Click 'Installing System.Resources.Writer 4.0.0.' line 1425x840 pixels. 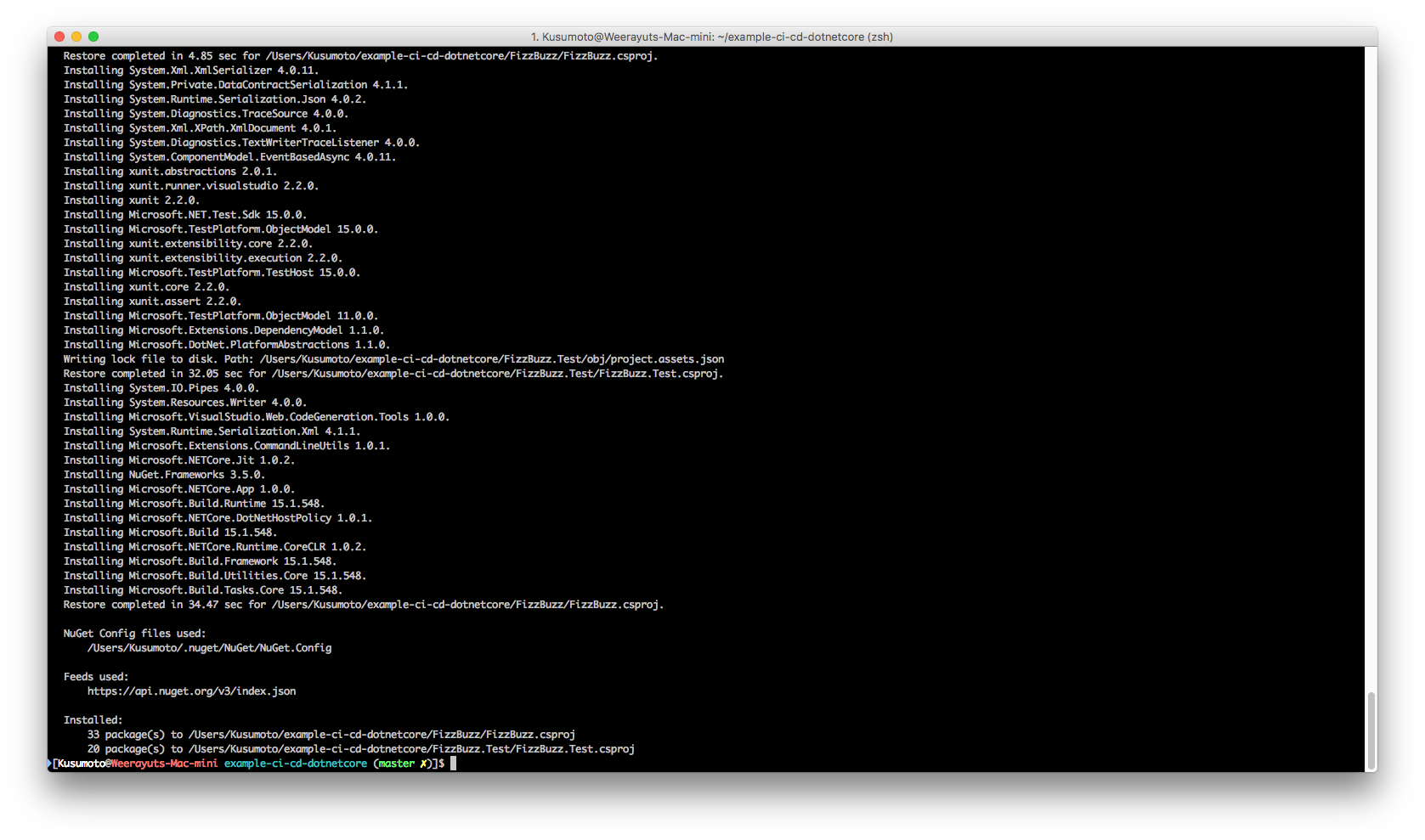185,403
